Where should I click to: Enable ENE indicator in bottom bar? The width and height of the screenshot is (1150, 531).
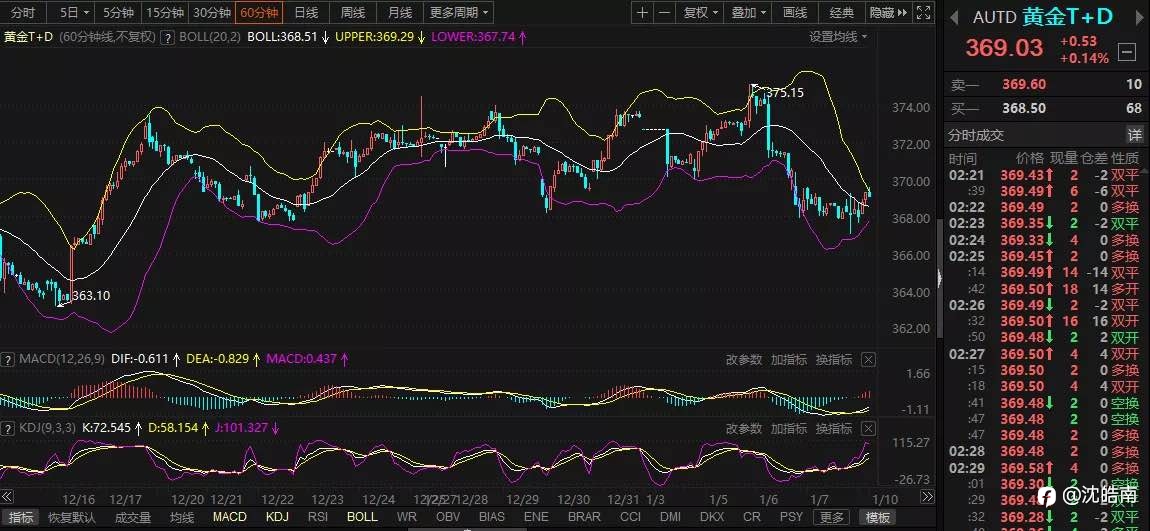pos(536,517)
